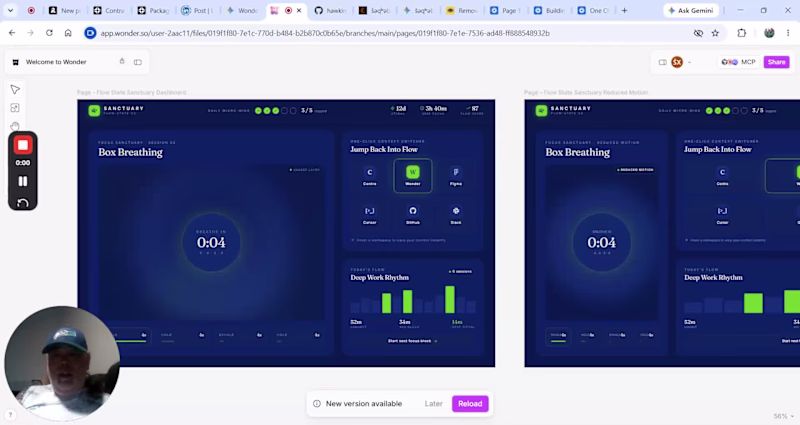Click Start next focus block link

[412, 341]
